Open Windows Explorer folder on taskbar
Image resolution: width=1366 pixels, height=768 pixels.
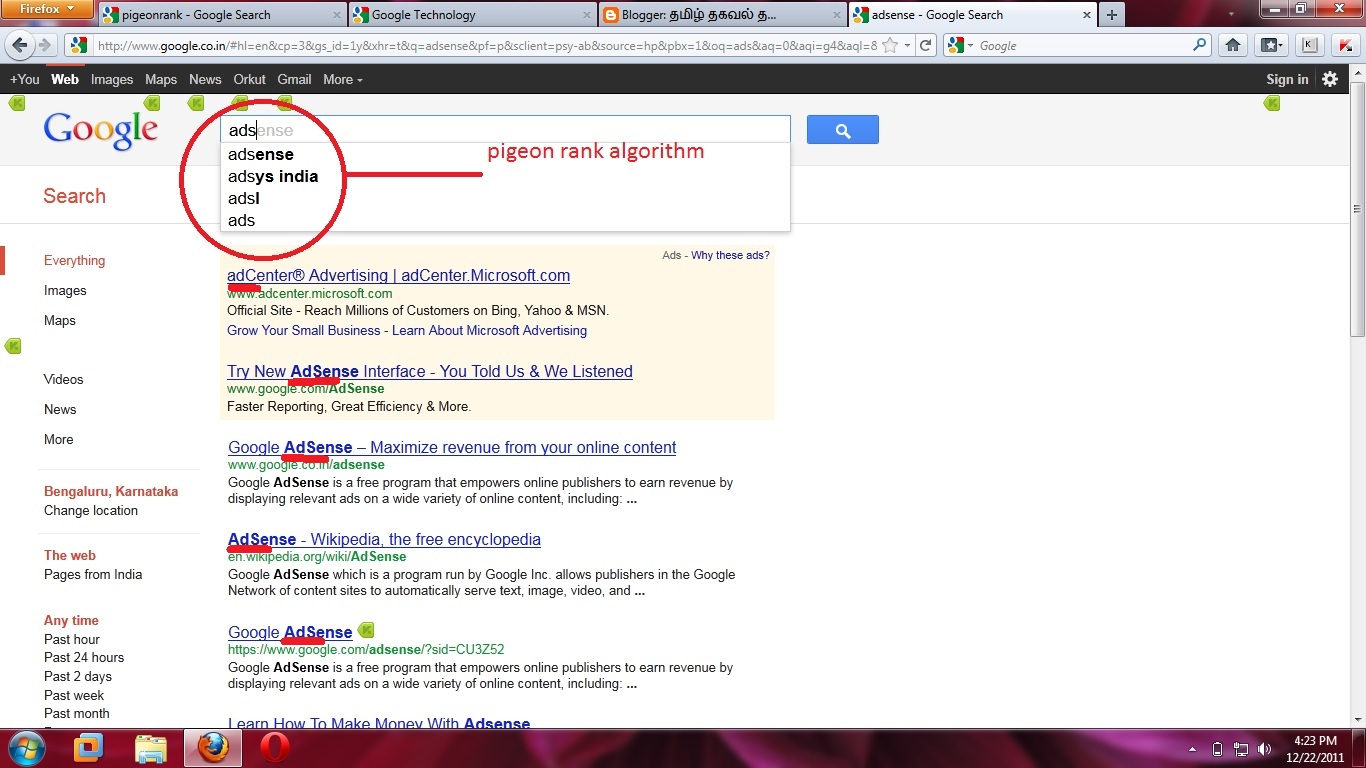pyautogui.click(x=151, y=748)
